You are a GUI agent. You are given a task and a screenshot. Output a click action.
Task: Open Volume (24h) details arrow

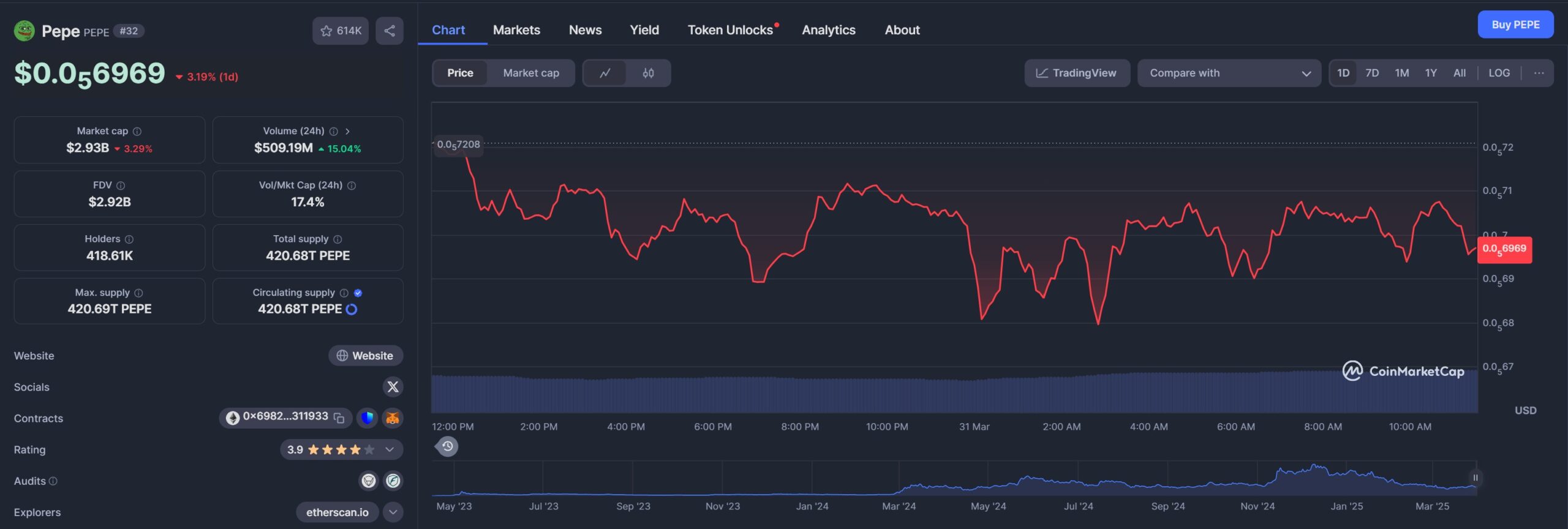(x=347, y=131)
